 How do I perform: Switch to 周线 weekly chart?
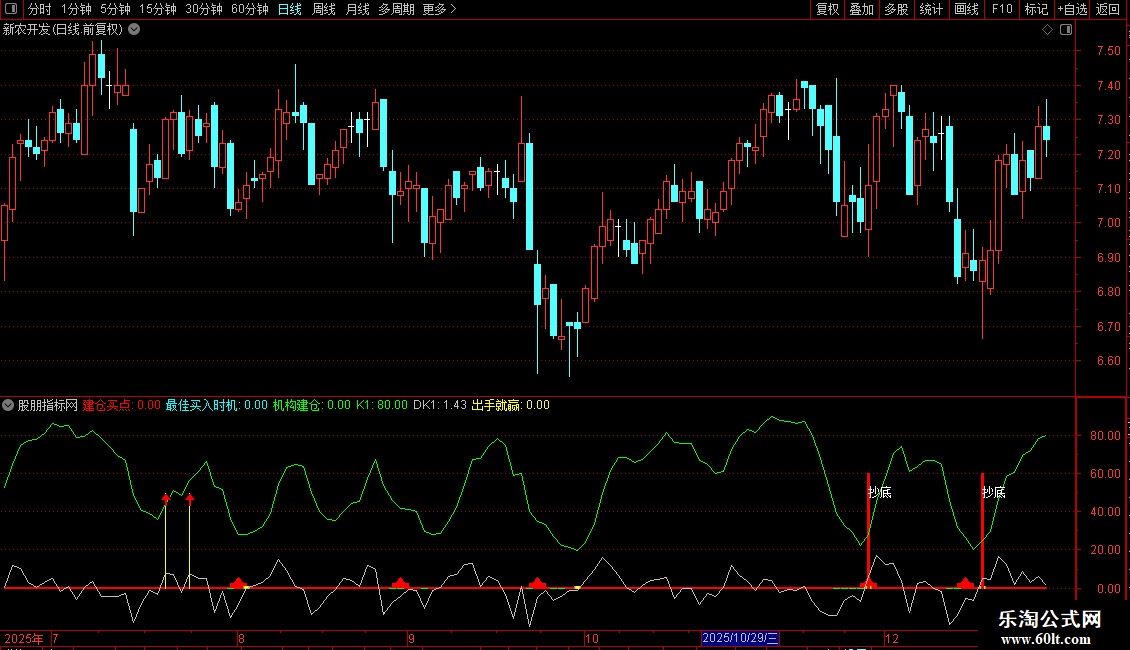click(324, 9)
